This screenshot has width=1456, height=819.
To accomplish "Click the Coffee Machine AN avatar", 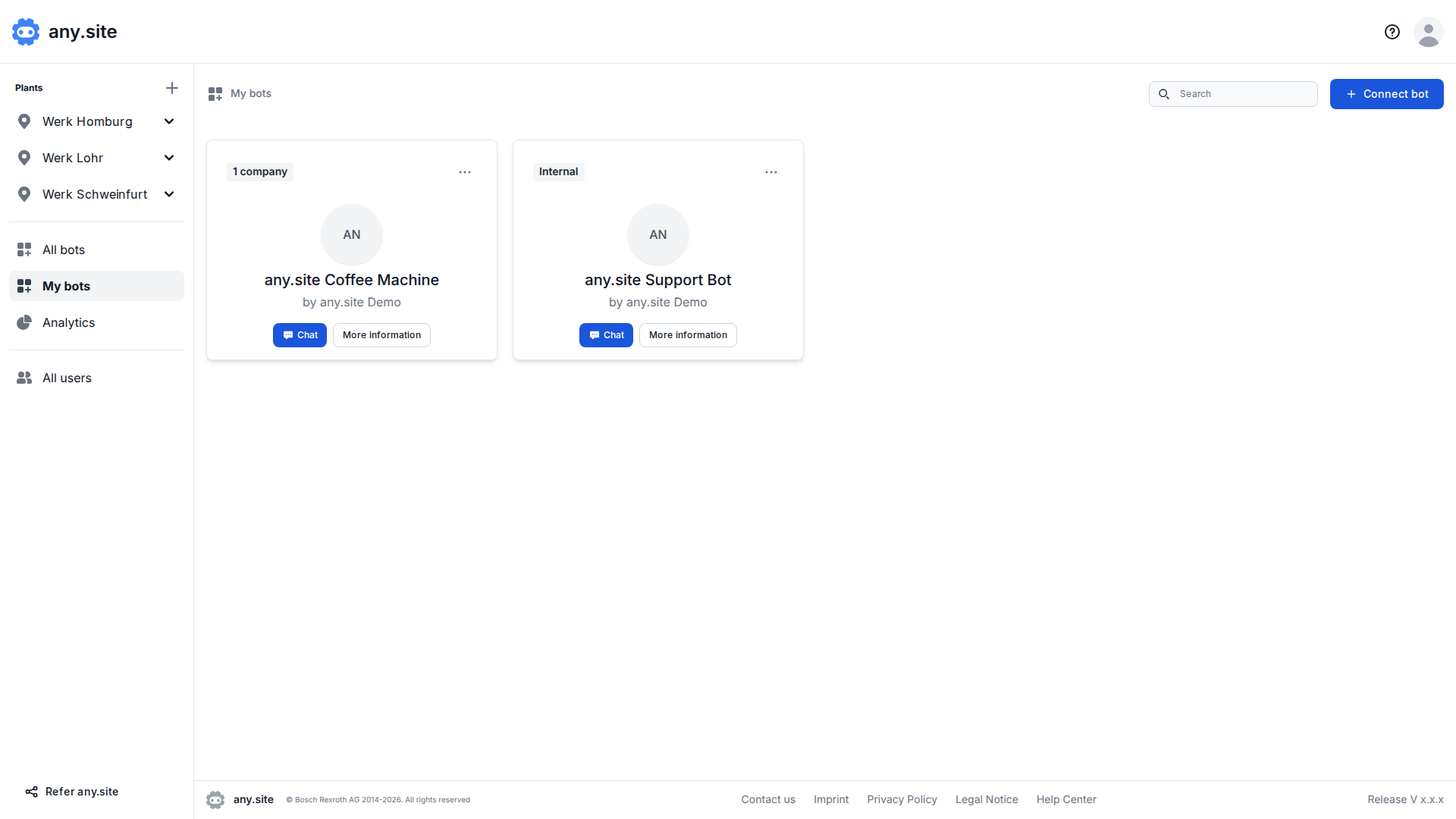I will point(352,234).
